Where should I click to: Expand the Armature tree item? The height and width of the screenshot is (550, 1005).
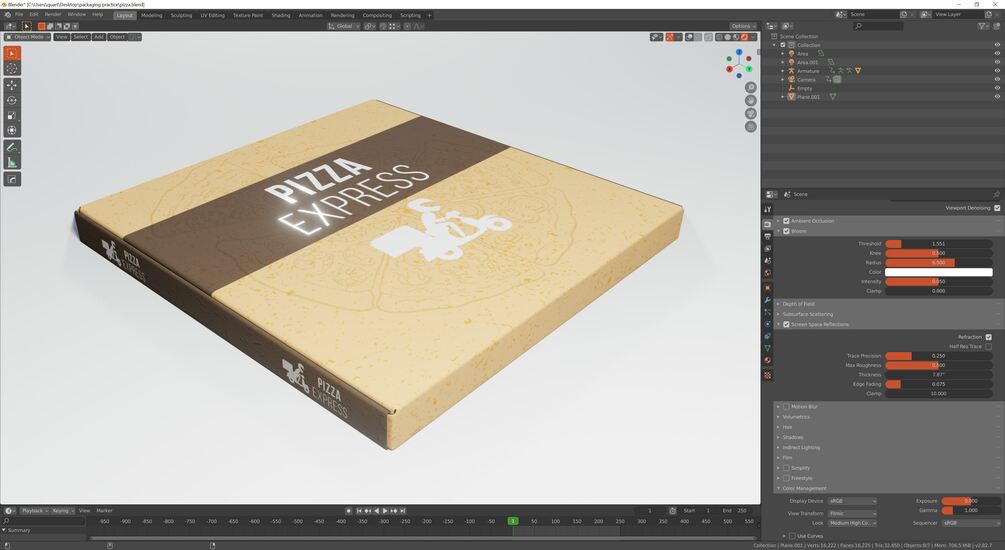[x=783, y=71]
